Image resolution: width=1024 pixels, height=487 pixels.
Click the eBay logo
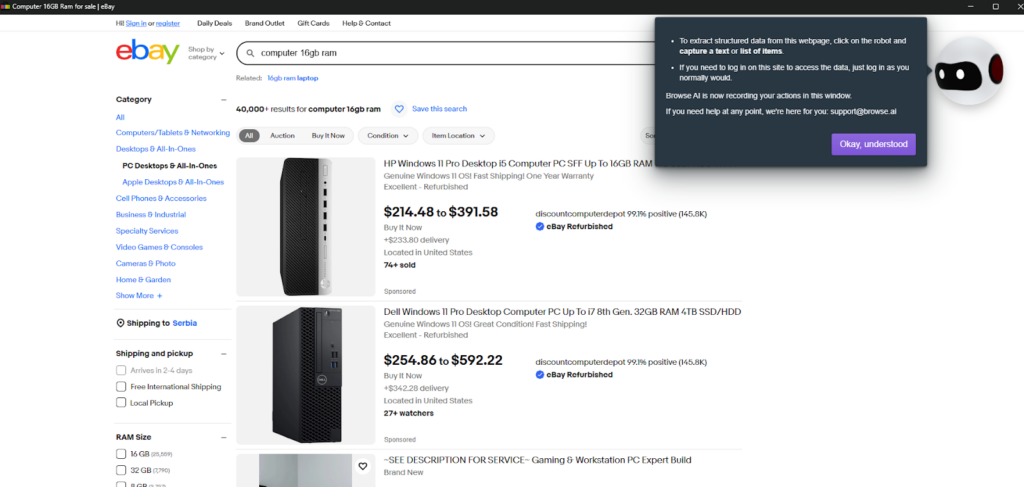[x=148, y=52]
